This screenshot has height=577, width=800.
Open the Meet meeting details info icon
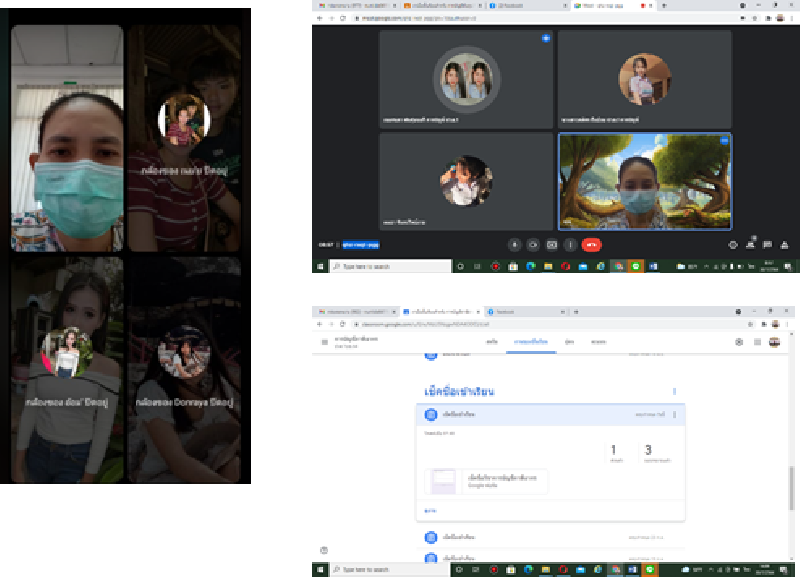[x=733, y=244]
